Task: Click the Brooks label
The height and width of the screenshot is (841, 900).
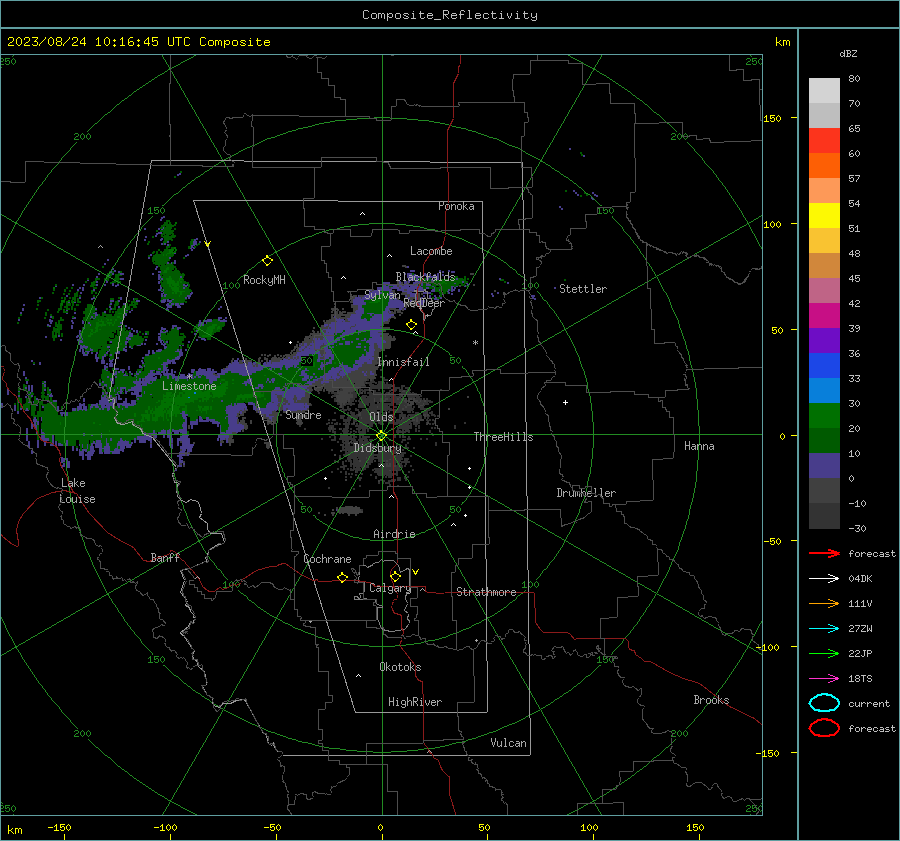Action: pos(711,700)
